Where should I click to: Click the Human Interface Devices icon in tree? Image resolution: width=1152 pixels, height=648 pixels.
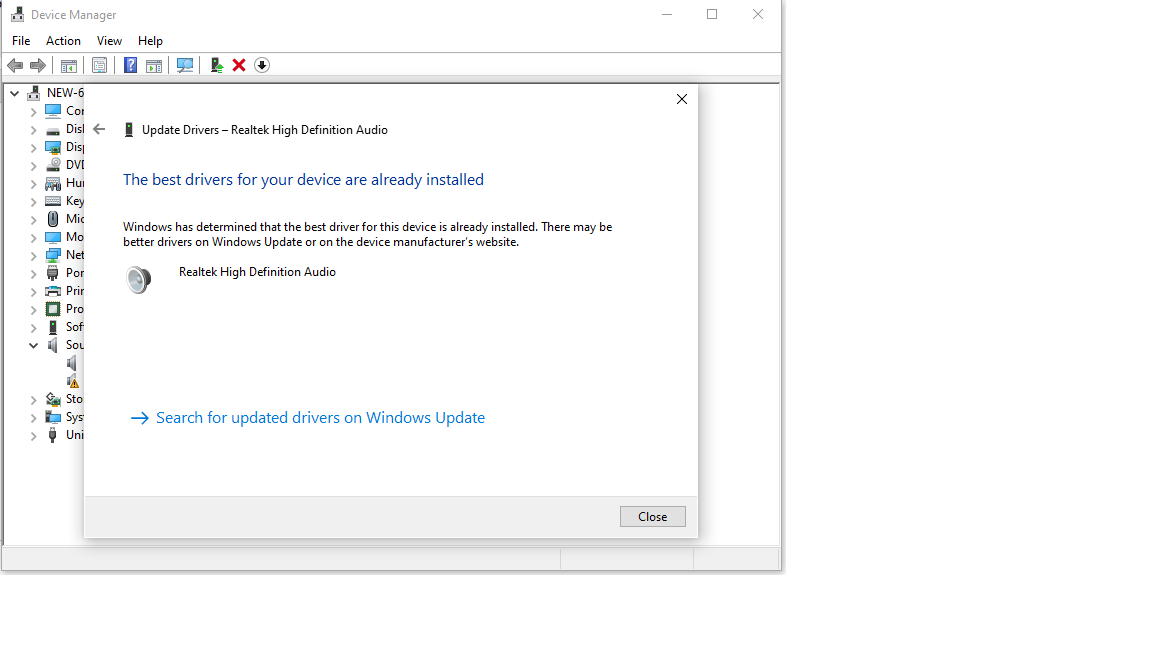[x=53, y=183]
